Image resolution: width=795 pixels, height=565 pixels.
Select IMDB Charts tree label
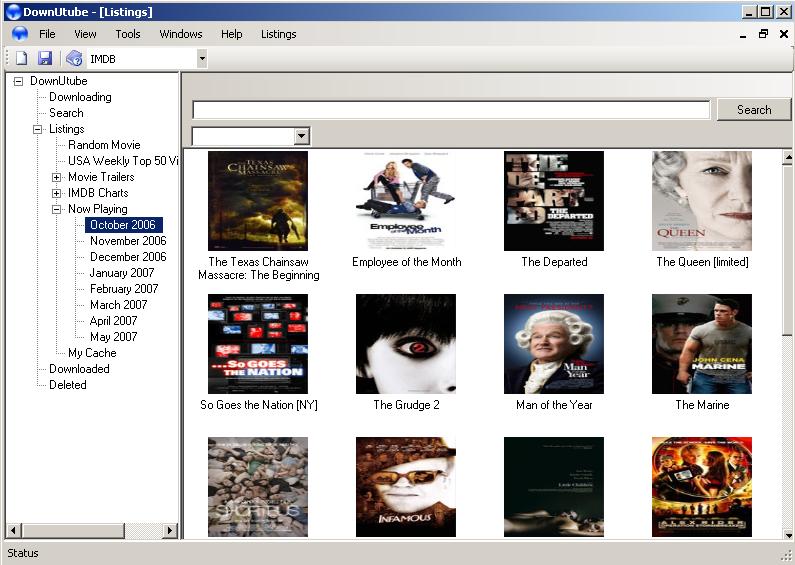coord(98,193)
